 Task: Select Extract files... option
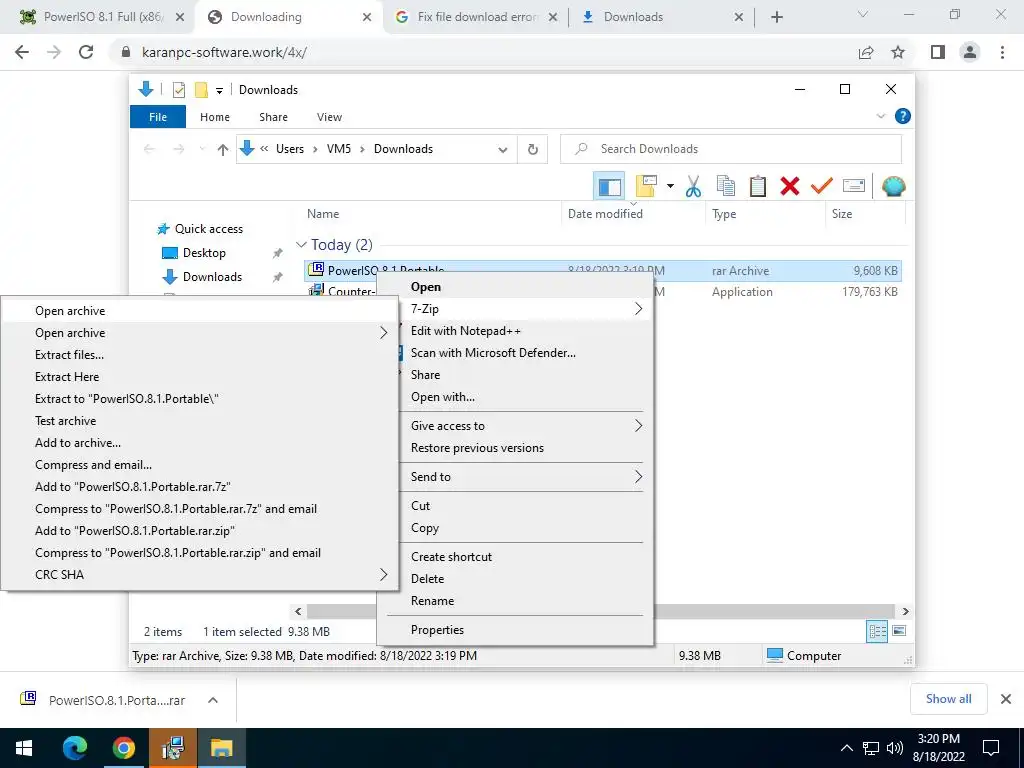point(69,355)
